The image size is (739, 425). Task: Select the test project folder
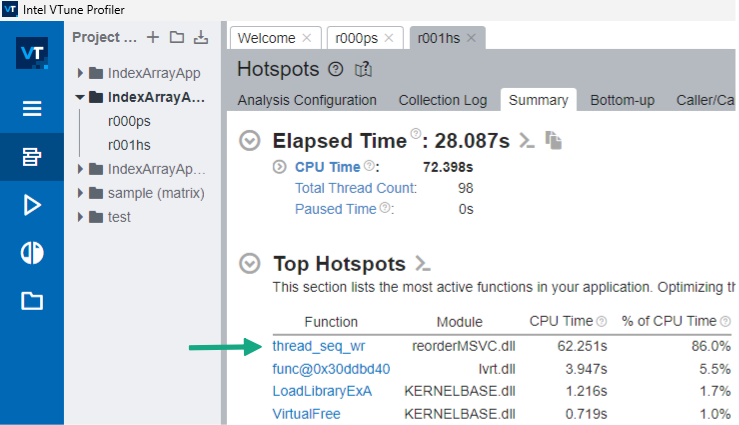(x=119, y=217)
